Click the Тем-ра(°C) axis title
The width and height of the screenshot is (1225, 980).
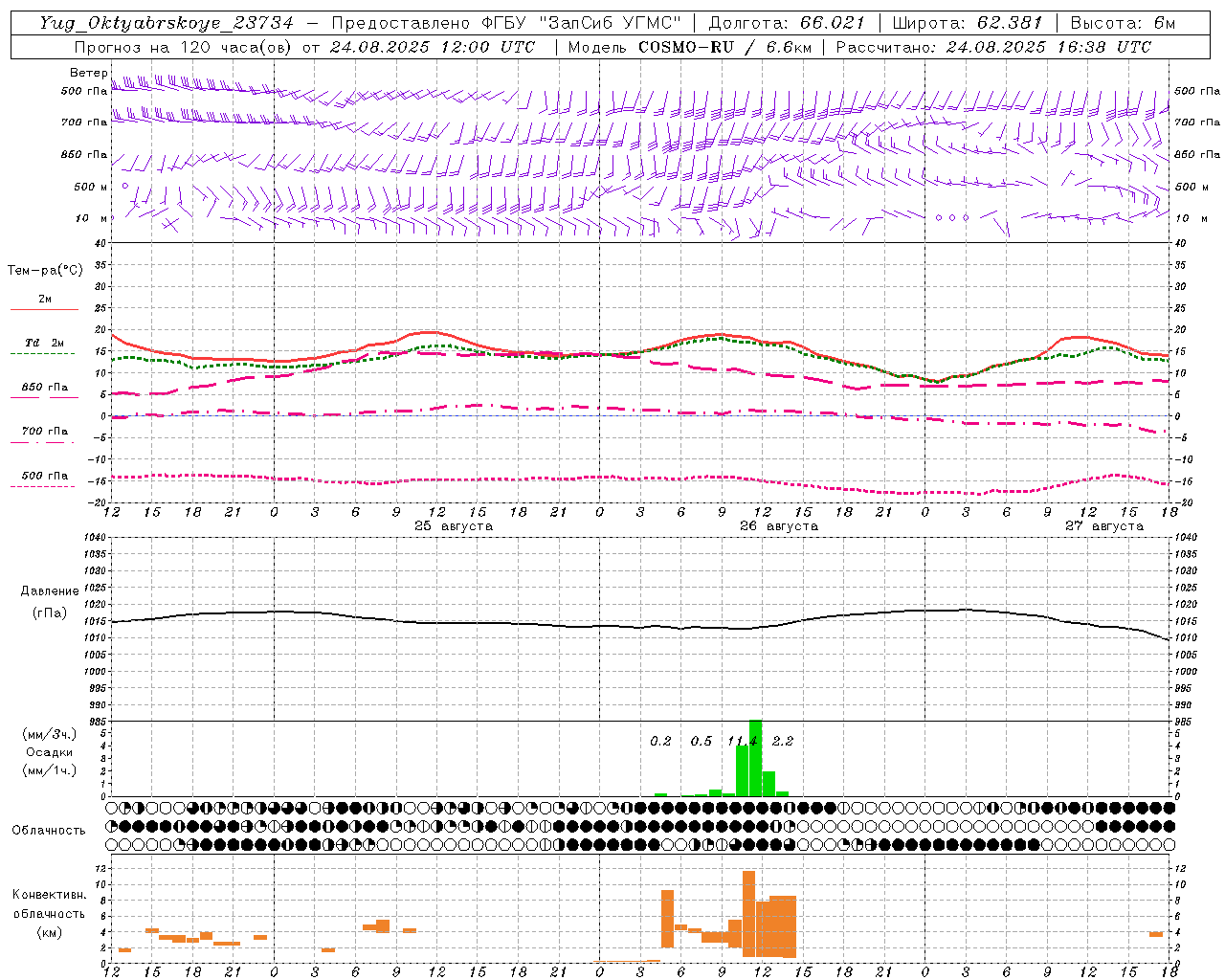click(45, 271)
